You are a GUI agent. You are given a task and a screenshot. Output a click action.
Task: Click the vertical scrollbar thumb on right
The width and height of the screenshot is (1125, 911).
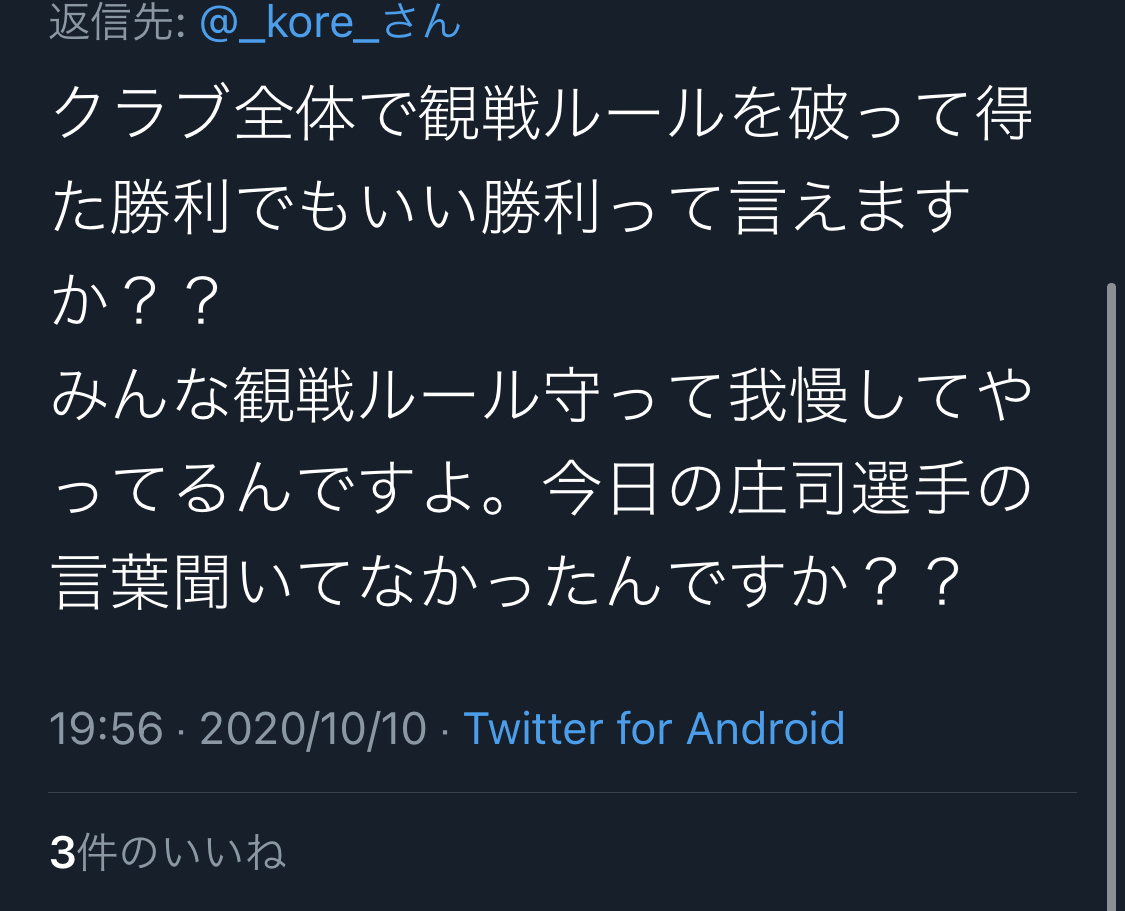pos(1111,597)
